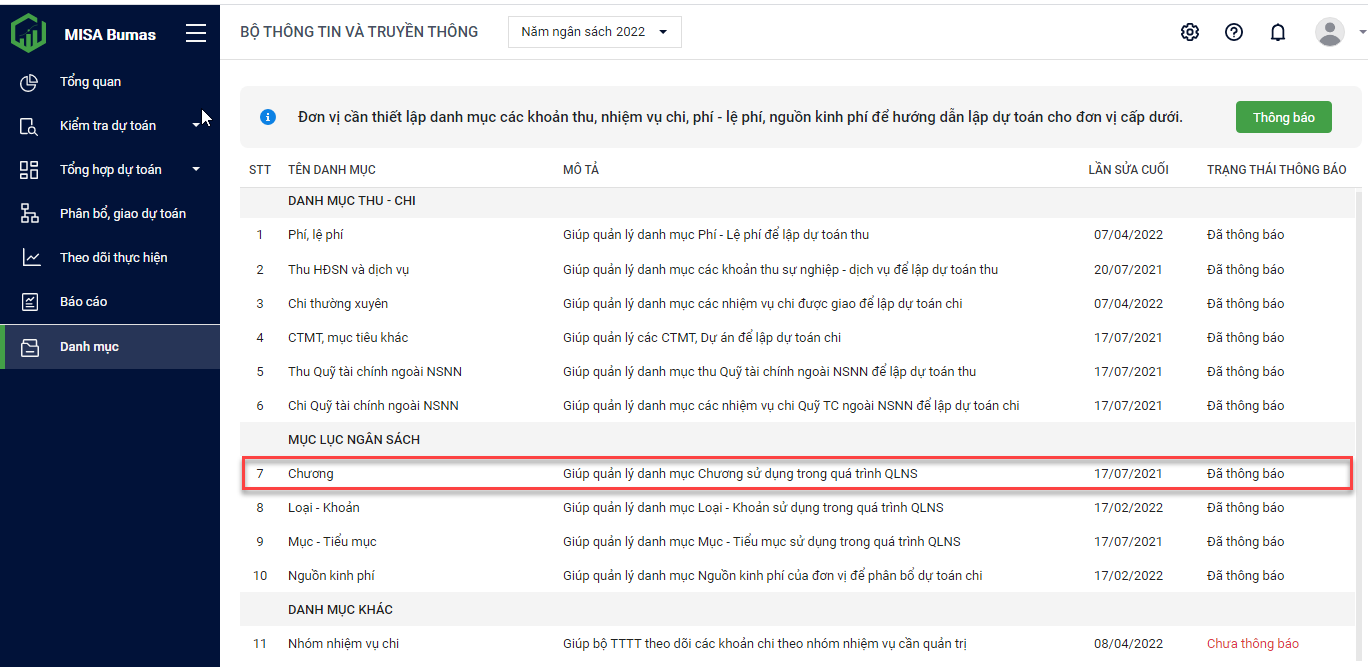1368x667 pixels.
Task: Click the Tổng quan pie chart icon
Action: tap(29, 82)
